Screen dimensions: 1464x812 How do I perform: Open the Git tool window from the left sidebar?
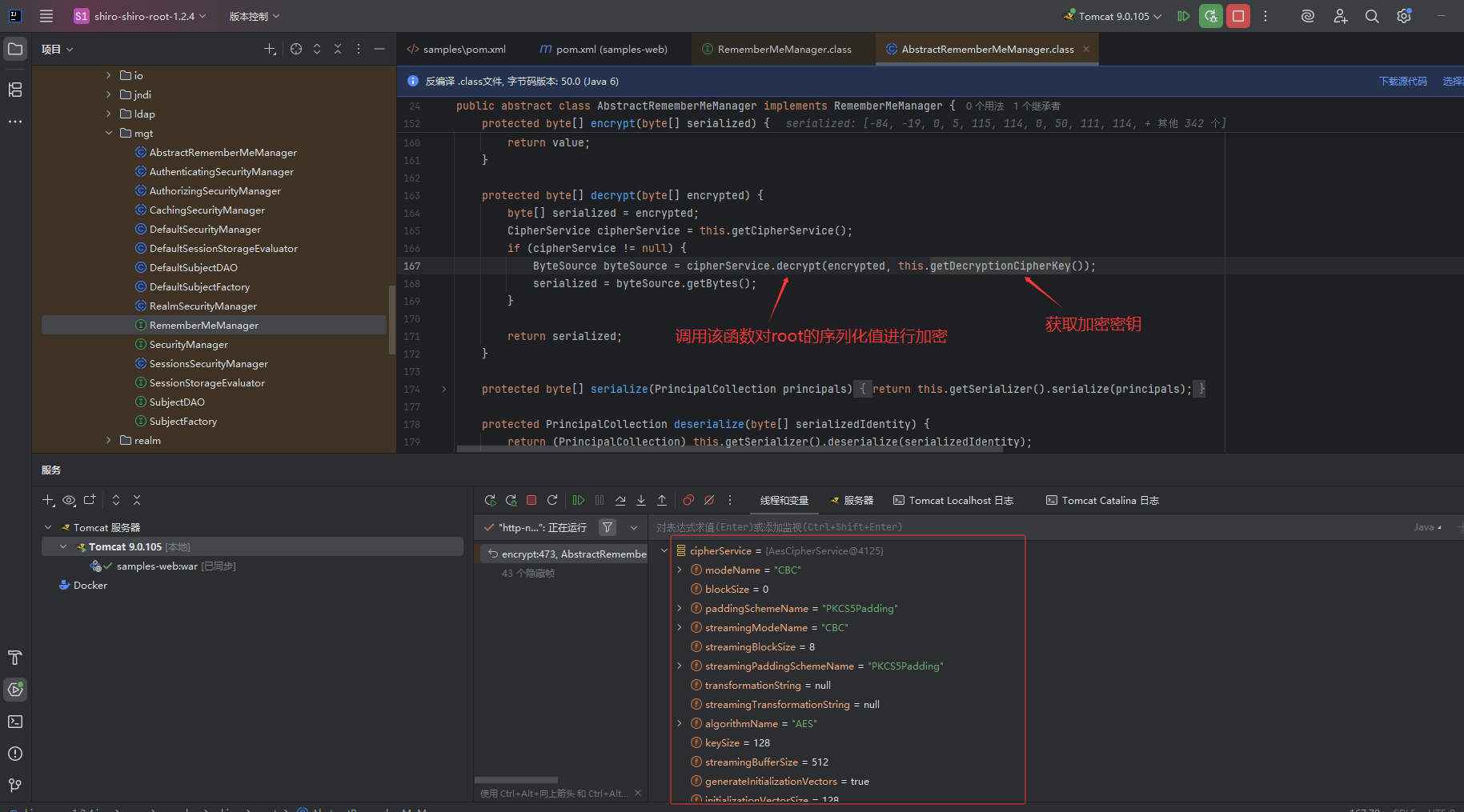(15, 786)
